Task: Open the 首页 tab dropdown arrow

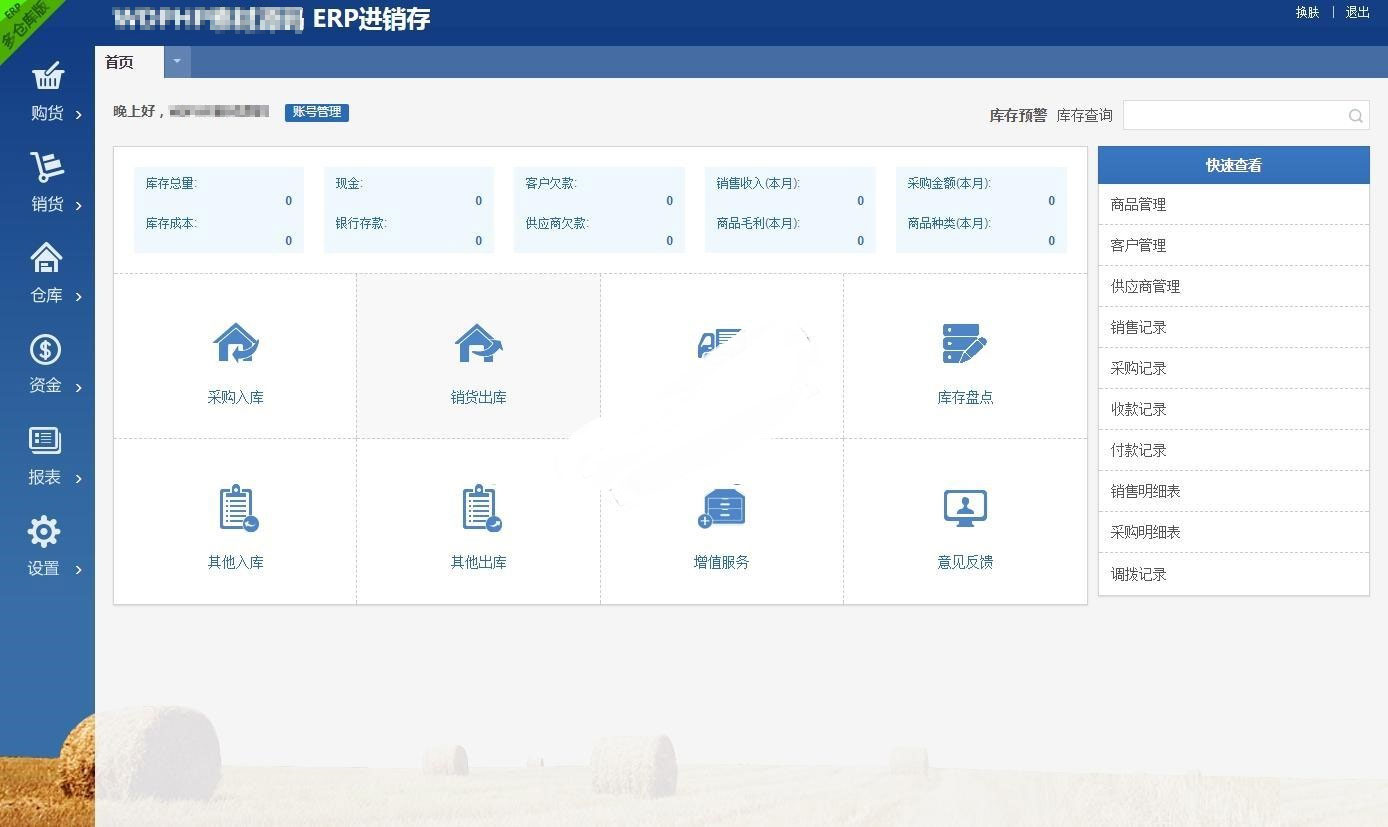Action: 177,61
